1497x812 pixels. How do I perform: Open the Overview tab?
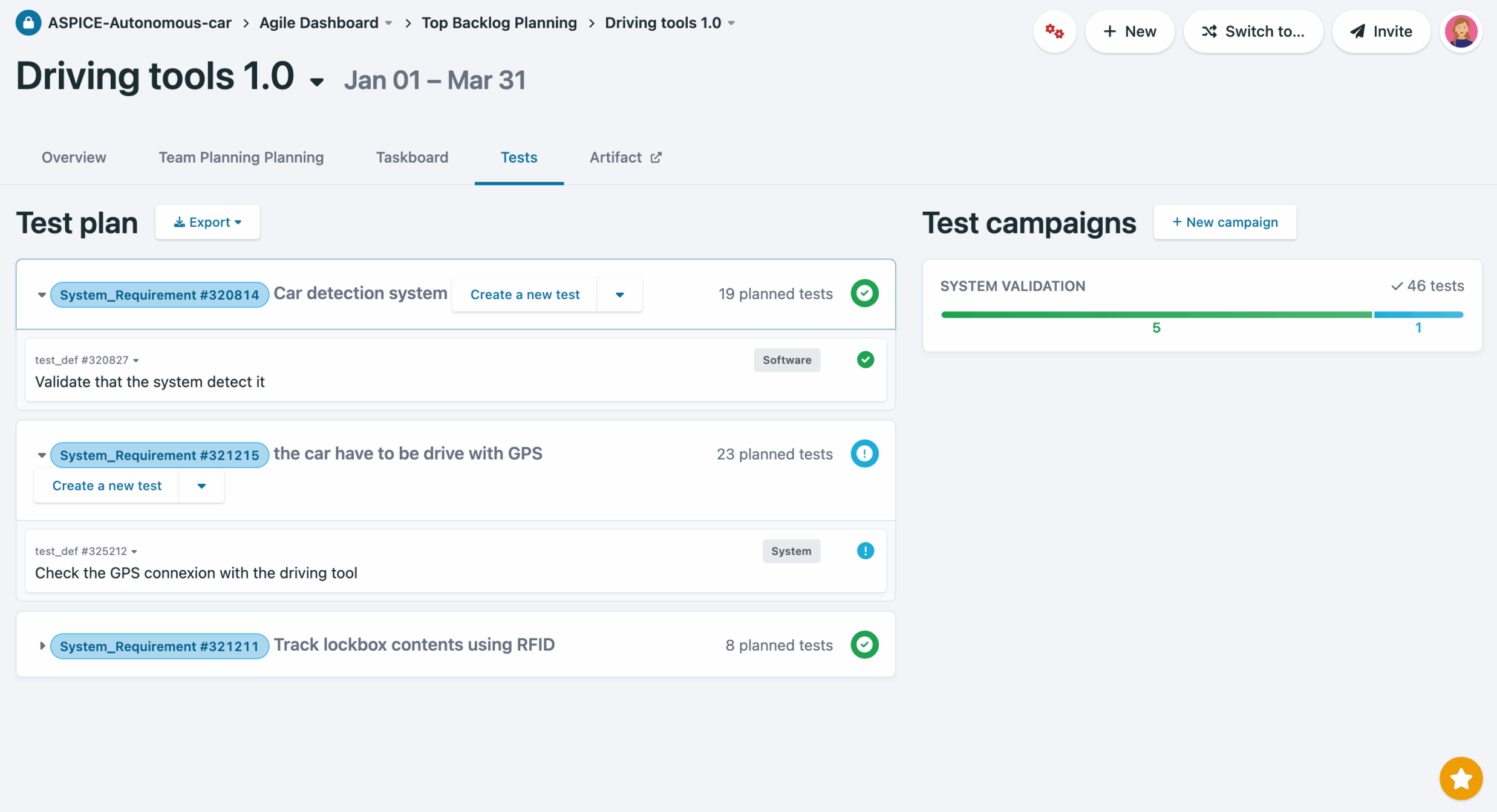[74, 158]
